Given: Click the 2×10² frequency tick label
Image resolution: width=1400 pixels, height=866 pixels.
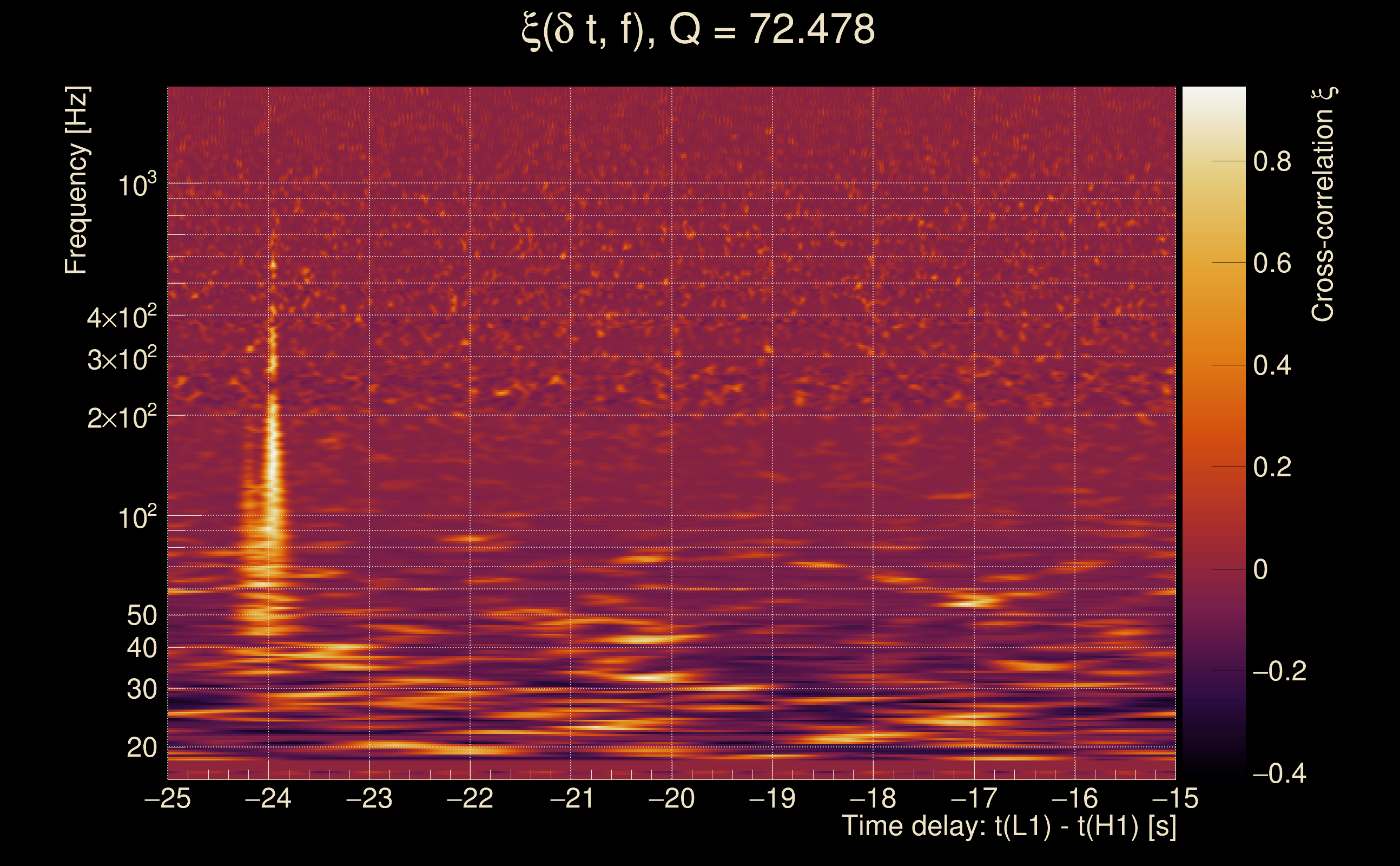Looking at the screenshot, I should click(x=121, y=417).
